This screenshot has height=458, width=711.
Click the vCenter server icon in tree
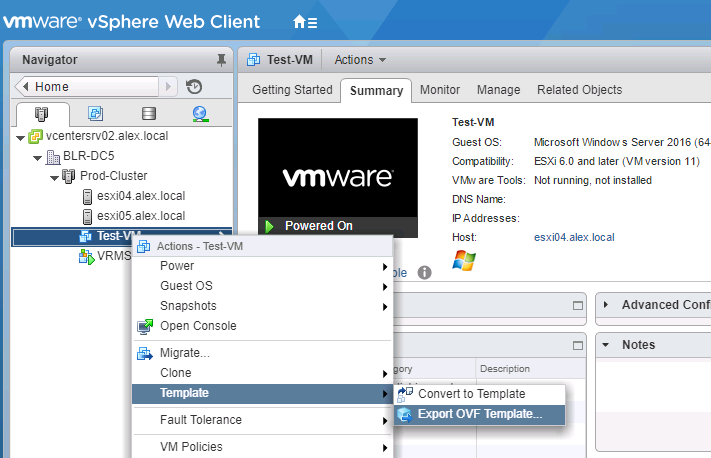[x=35, y=136]
